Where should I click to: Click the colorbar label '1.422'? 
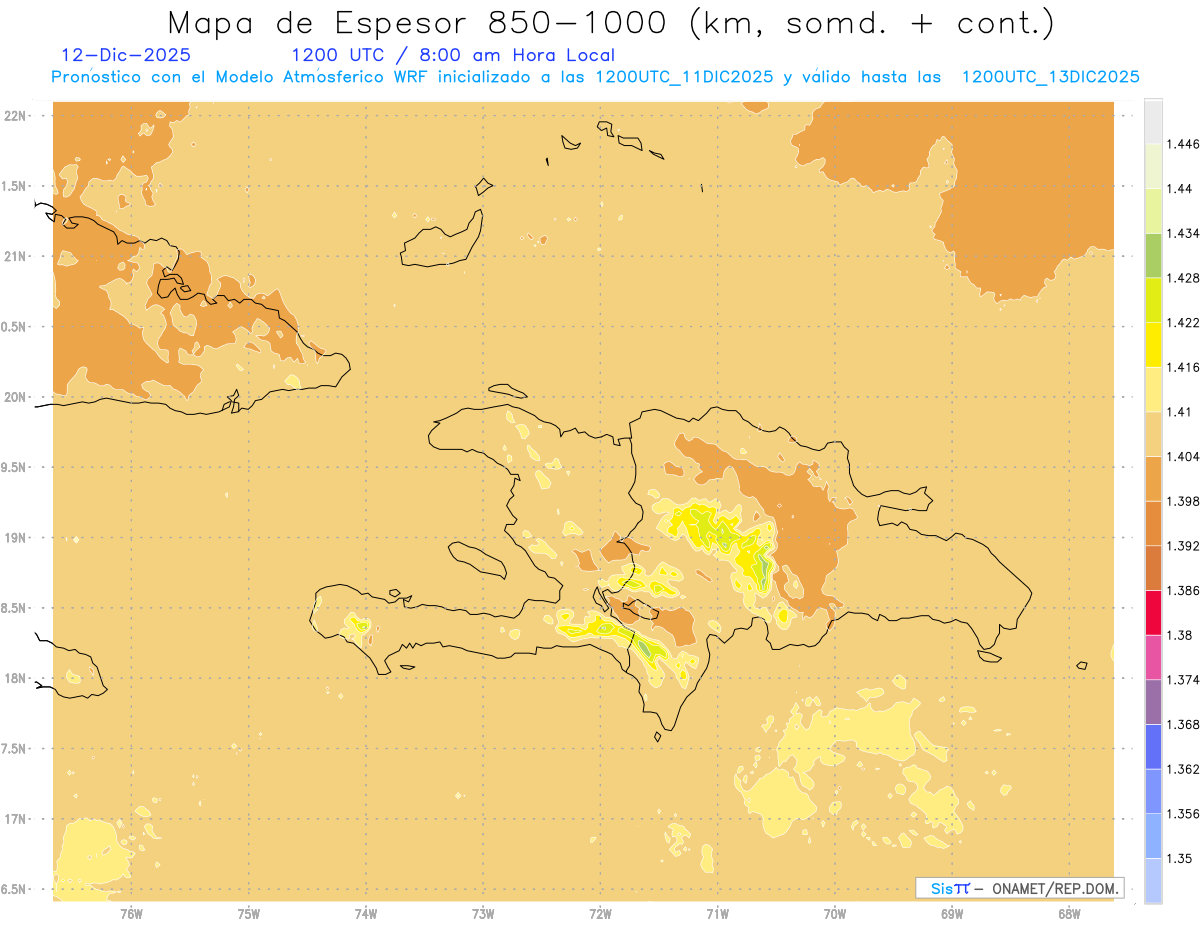click(x=1183, y=323)
